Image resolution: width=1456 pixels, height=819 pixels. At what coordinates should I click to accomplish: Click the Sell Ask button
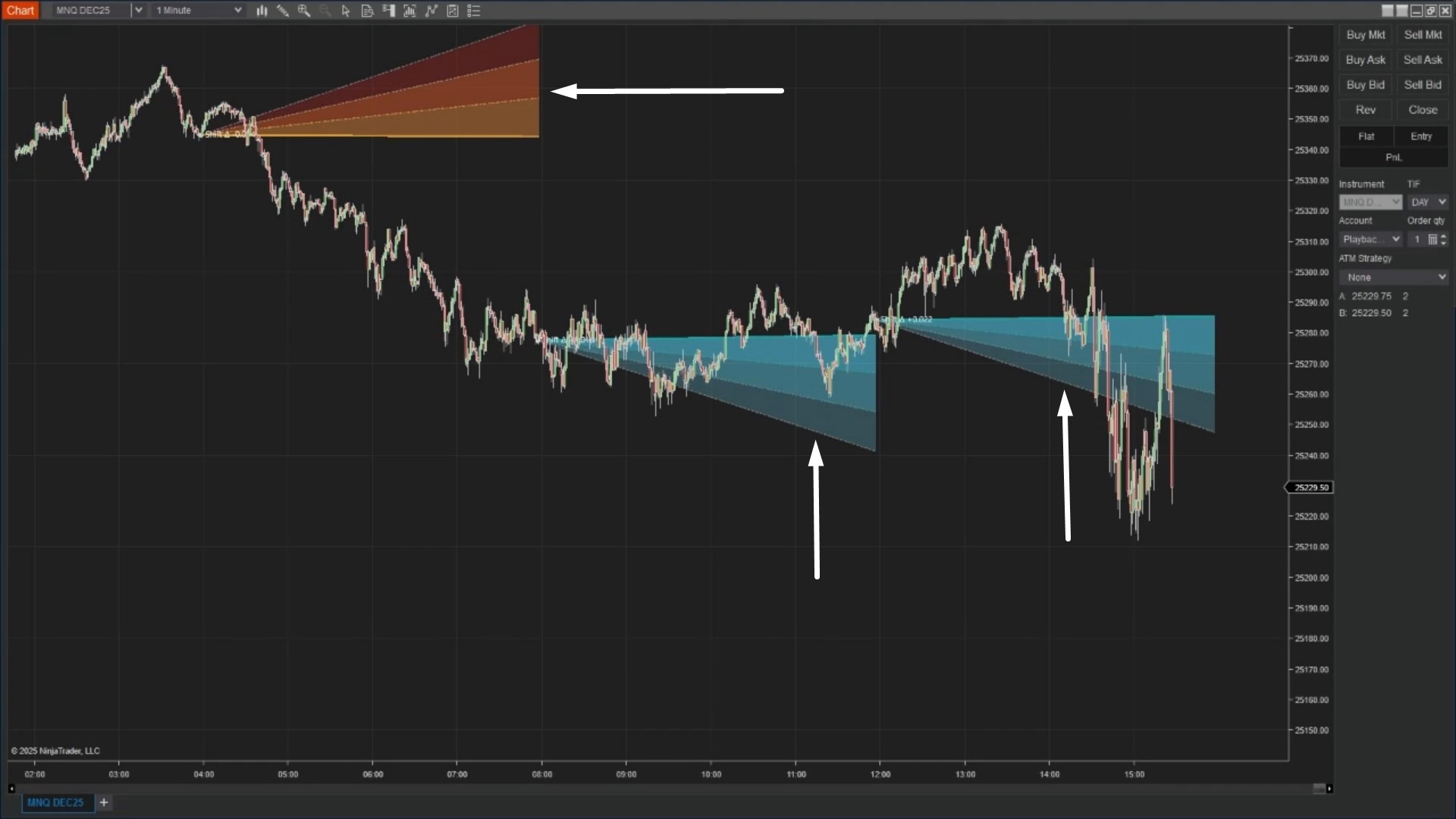pos(1422,59)
